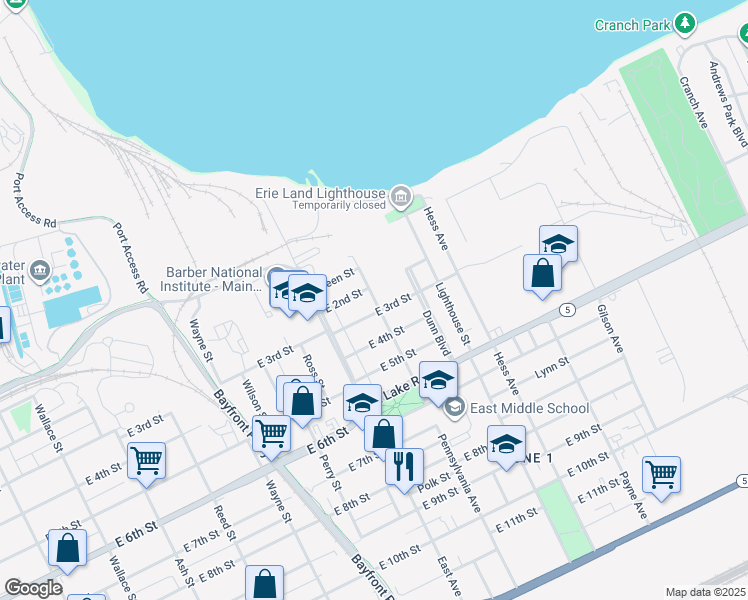Click the school marker on Lake Rd
748x600 pixels.
click(x=438, y=380)
